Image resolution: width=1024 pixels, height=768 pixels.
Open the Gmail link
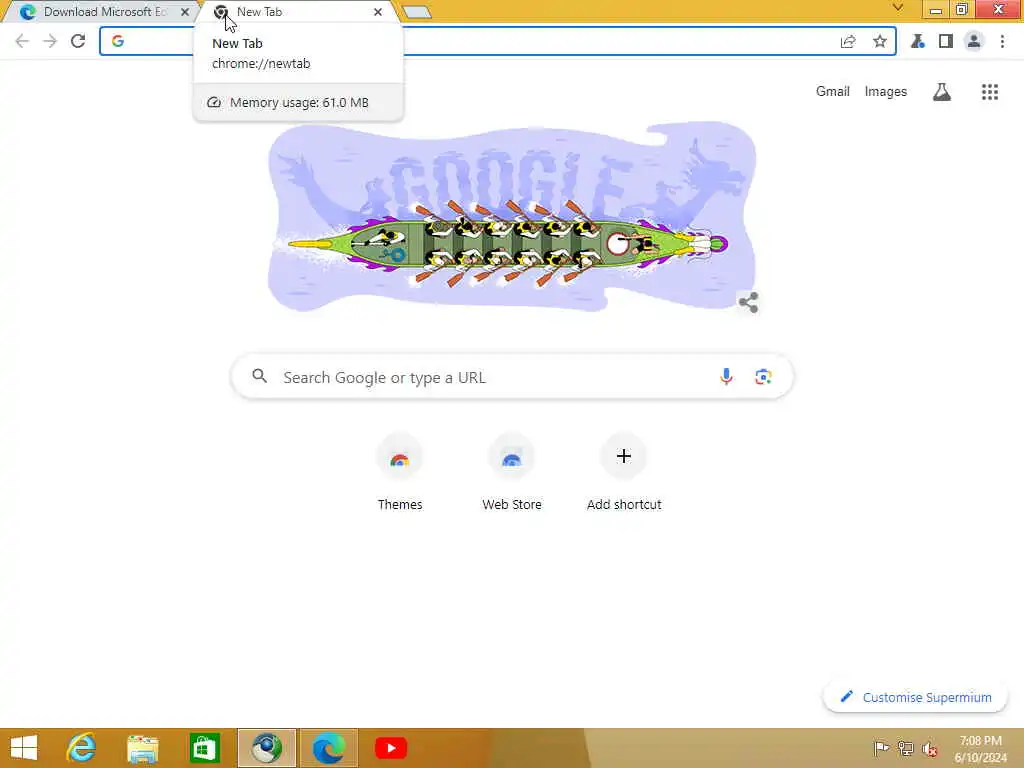833,92
